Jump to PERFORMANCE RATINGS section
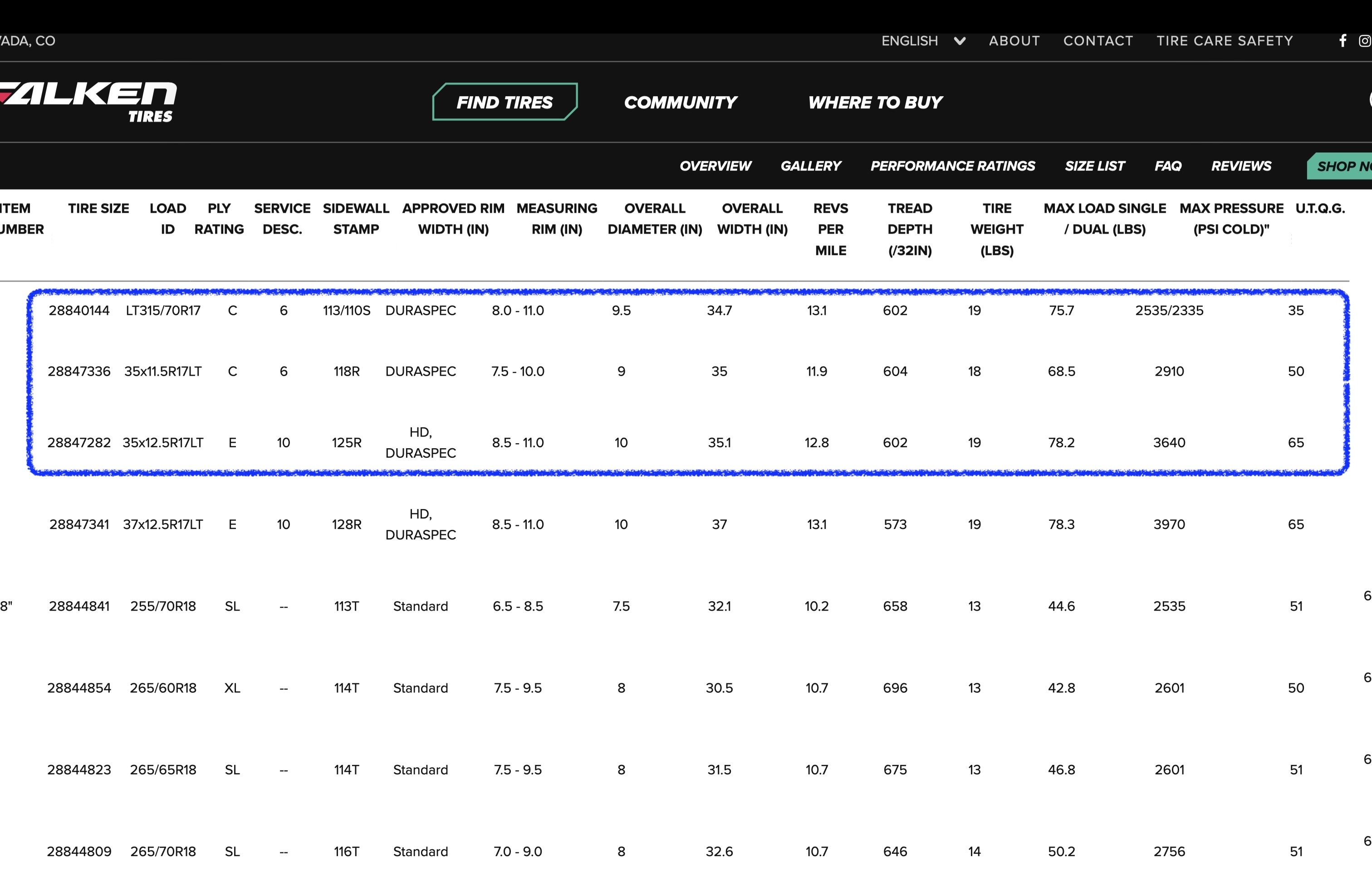Viewport: 1372px width, 891px height. point(952,166)
